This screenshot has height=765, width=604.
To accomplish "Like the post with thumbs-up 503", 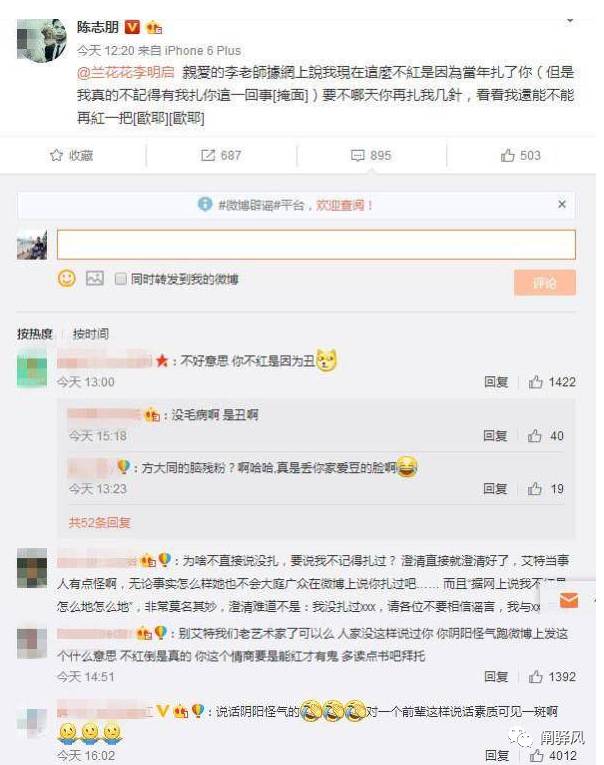I will click(507, 155).
